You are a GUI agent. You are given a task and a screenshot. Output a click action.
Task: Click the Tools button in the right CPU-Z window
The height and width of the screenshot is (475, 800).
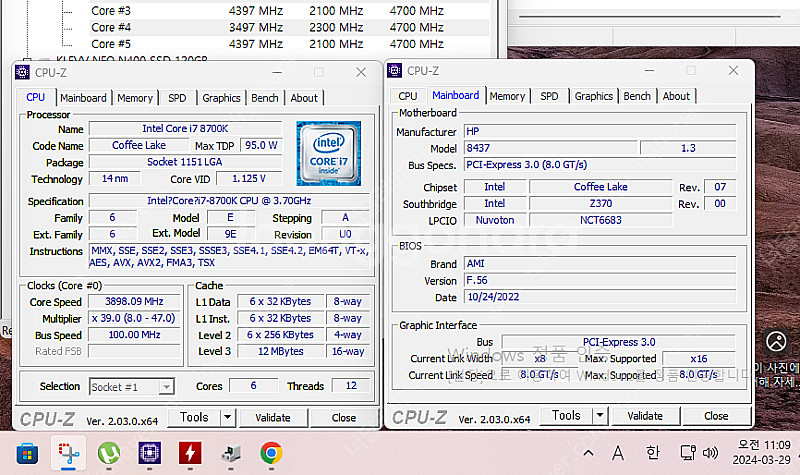click(x=566, y=416)
